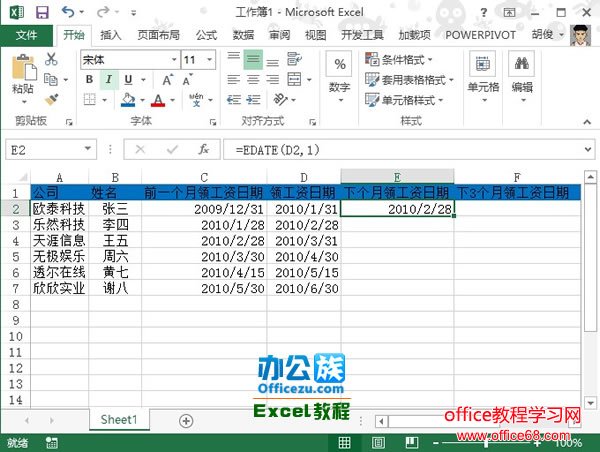Cut selection with the scissors icon
Viewport: 600px width, 452px height.
pyautogui.click(x=51, y=59)
